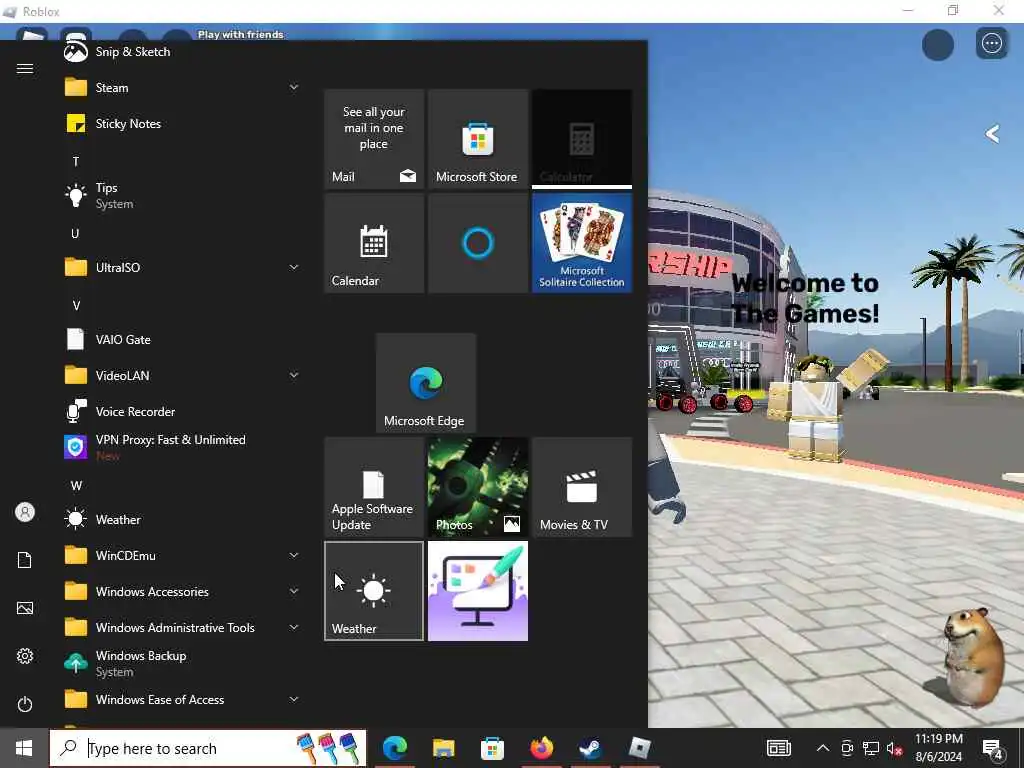Focus the taskbar search box

tap(208, 748)
